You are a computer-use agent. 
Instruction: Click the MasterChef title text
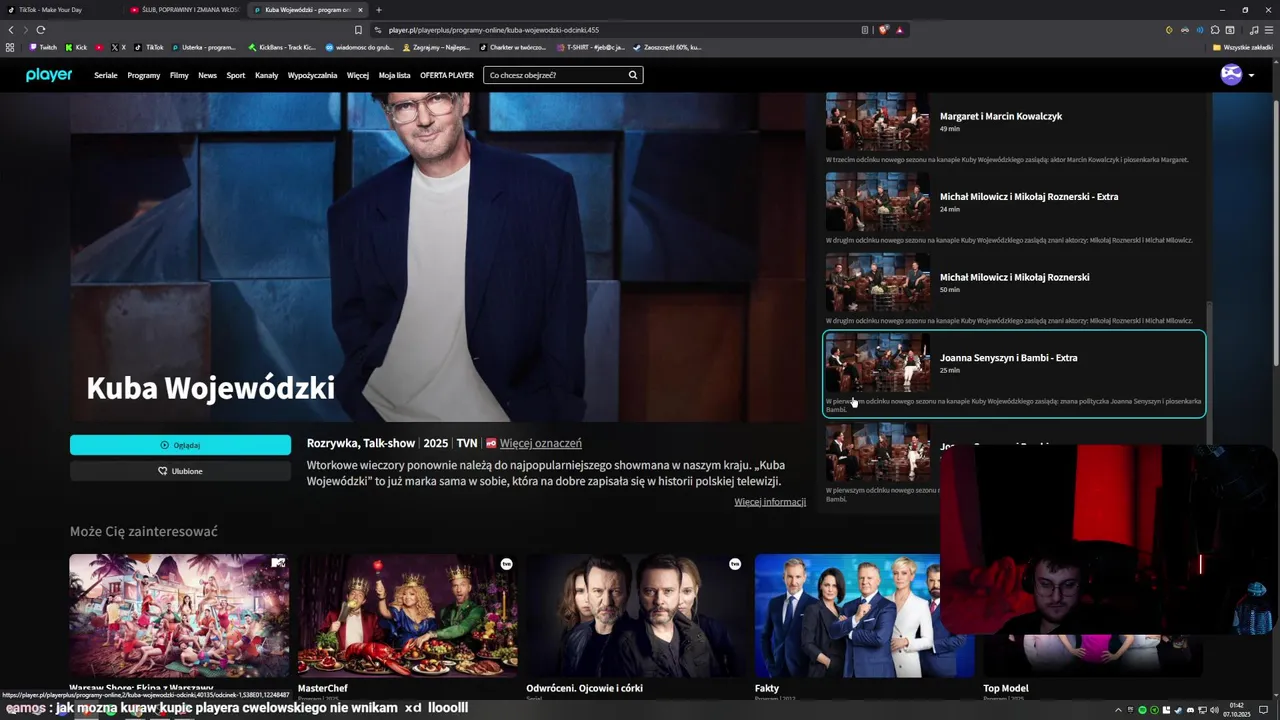[322, 688]
